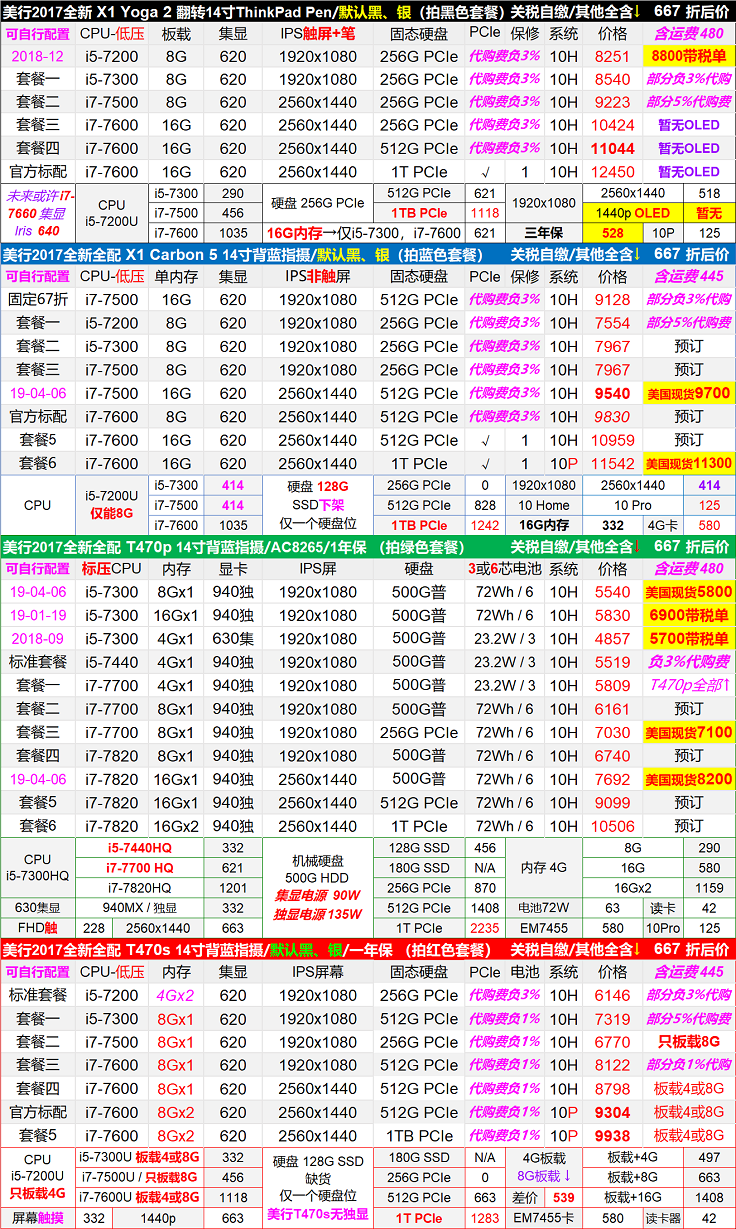
Task: Click the price cell "10424"
Action: coord(612,125)
